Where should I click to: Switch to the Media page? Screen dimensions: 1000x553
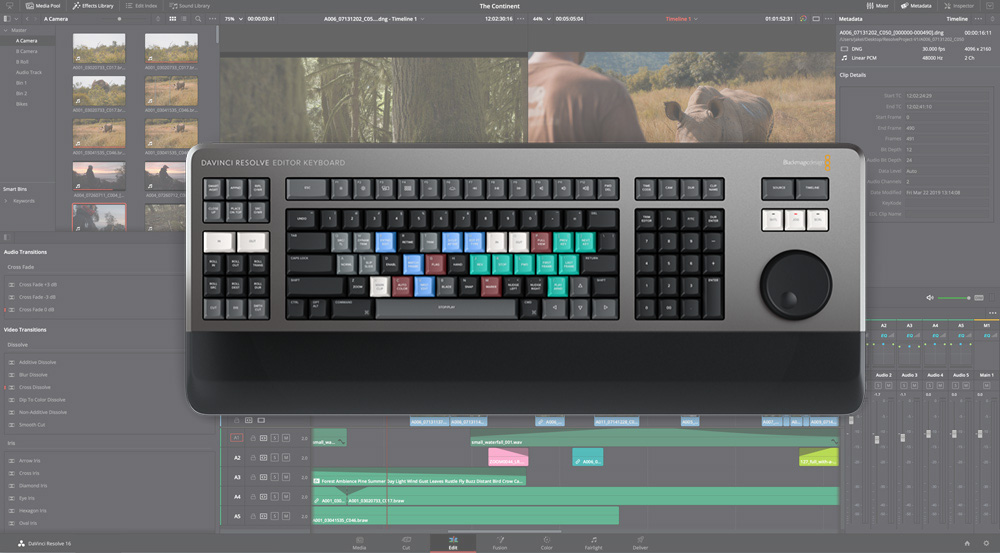[359, 543]
